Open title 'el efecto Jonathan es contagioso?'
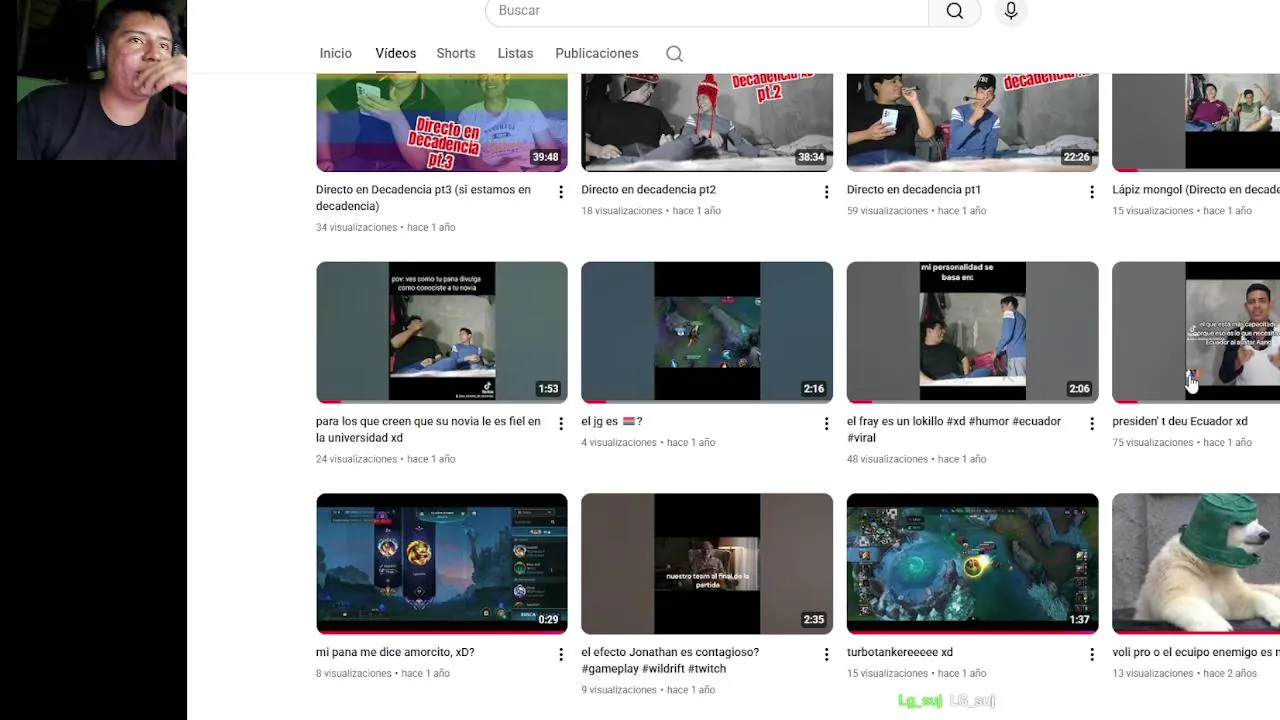Viewport: 1280px width, 720px height. (x=670, y=660)
